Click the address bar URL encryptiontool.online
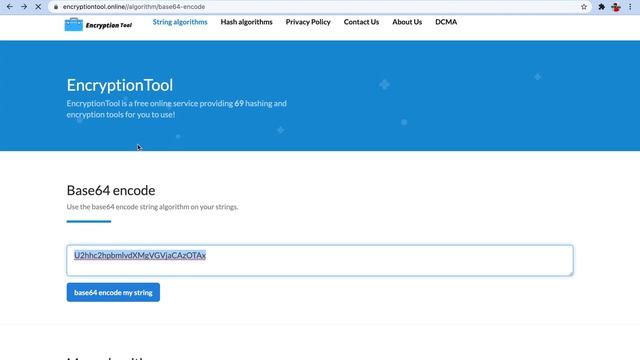 134,7
